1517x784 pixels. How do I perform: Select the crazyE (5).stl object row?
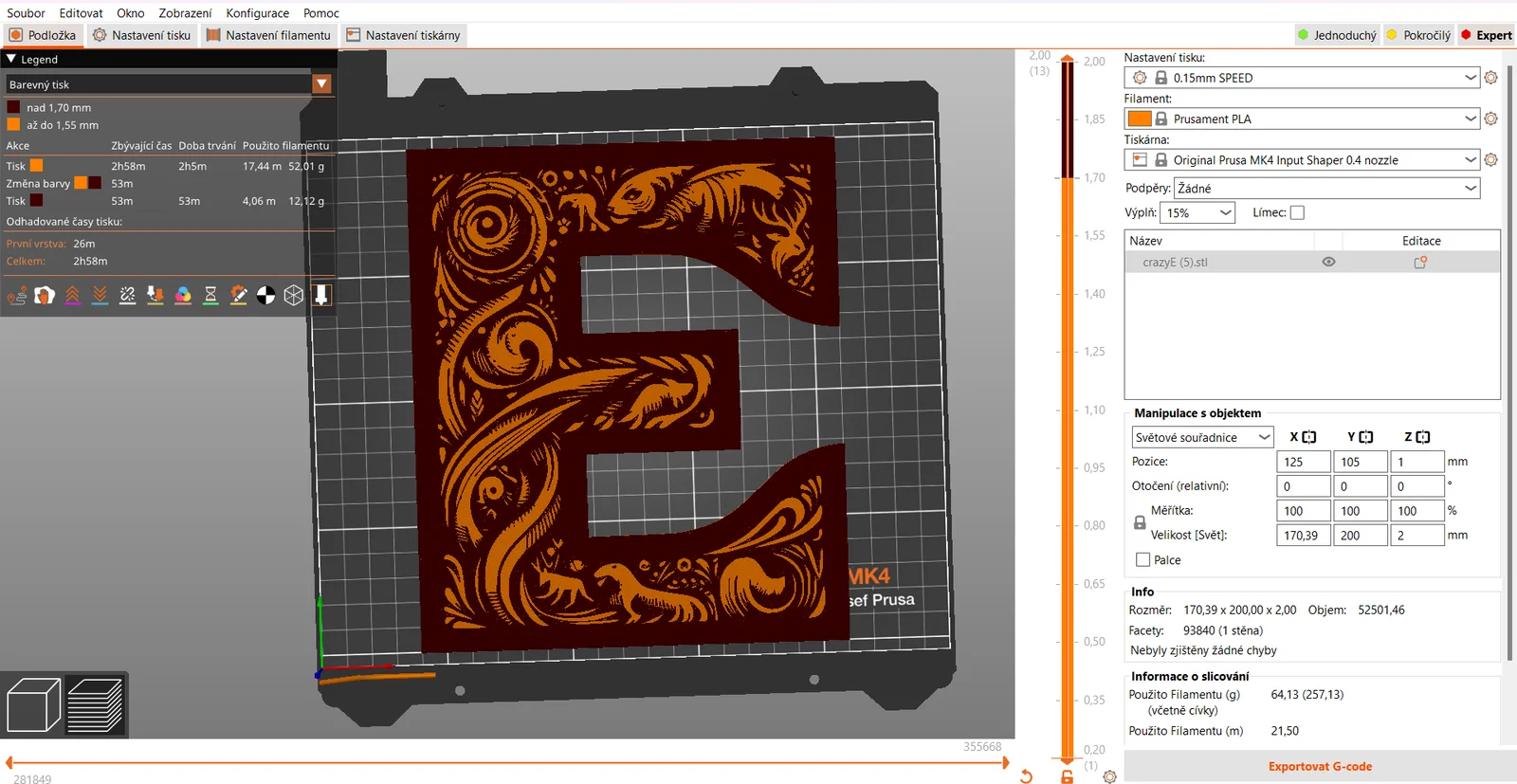1312,263
